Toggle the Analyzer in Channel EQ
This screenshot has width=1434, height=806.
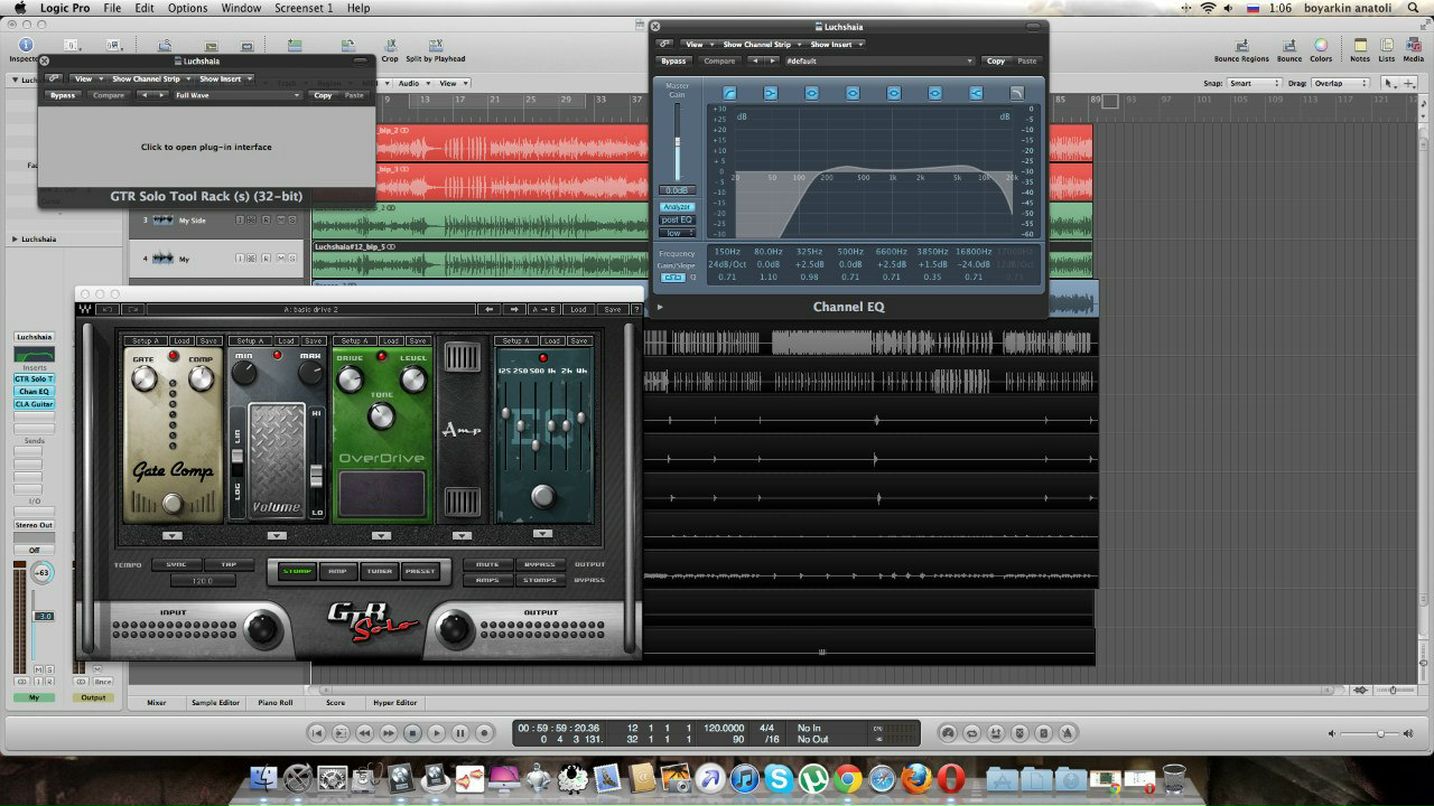coord(677,207)
